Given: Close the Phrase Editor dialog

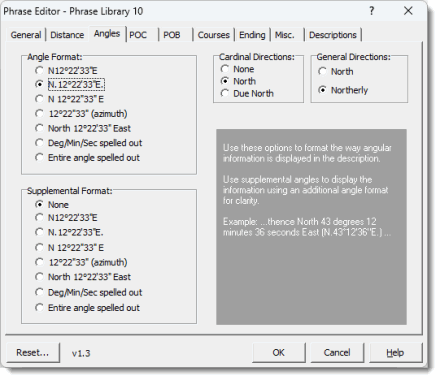Looking at the screenshot, I should pos(408,11).
